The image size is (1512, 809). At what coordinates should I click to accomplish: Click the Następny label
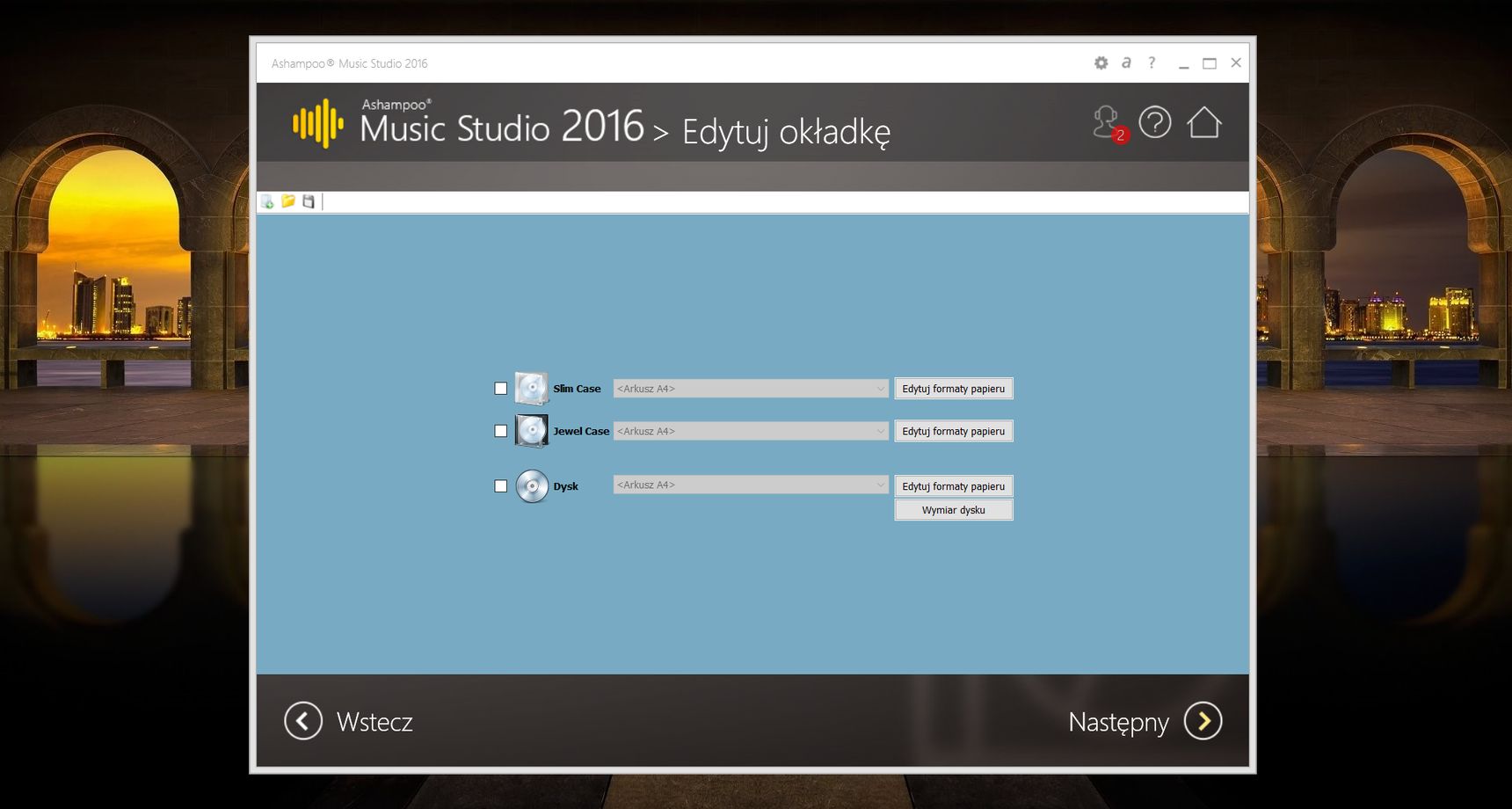(1118, 723)
